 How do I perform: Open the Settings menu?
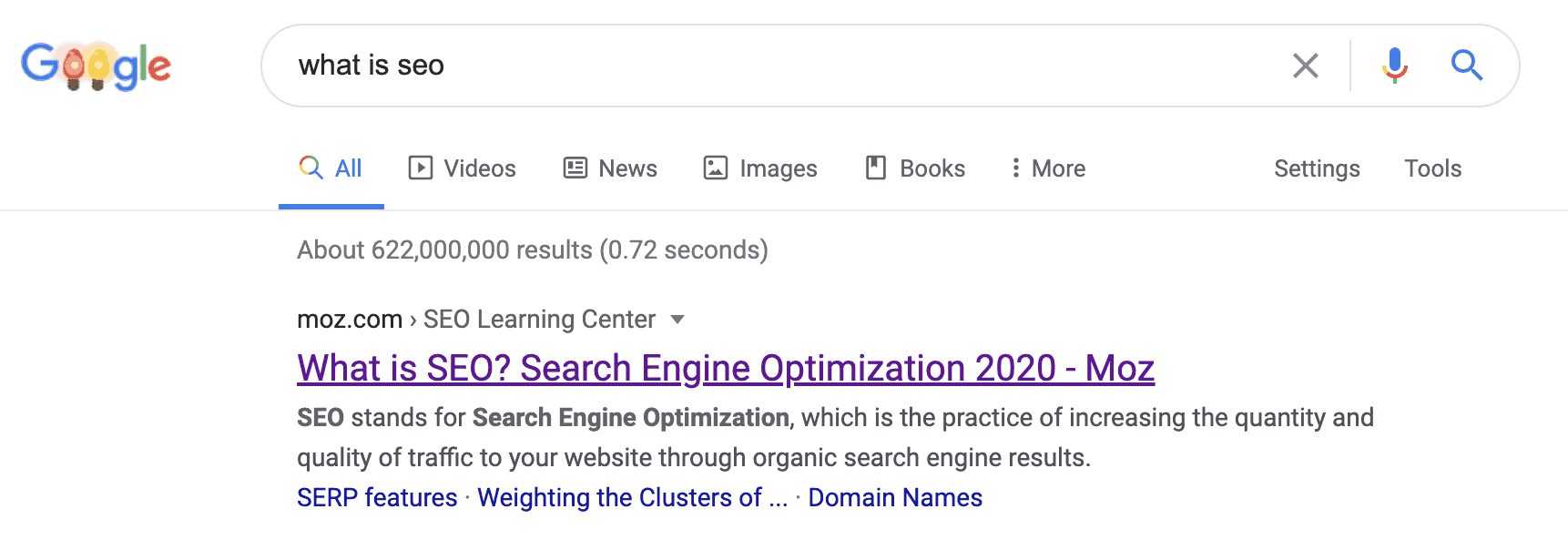pyautogui.click(x=1317, y=168)
